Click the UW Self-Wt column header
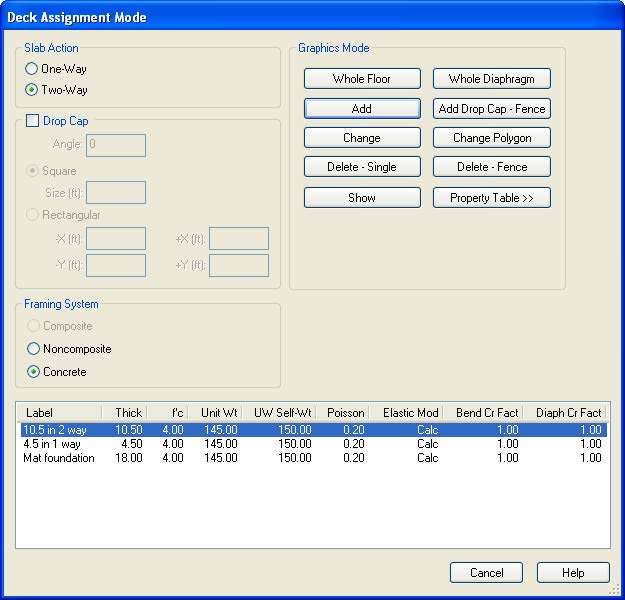 coord(280,413)
